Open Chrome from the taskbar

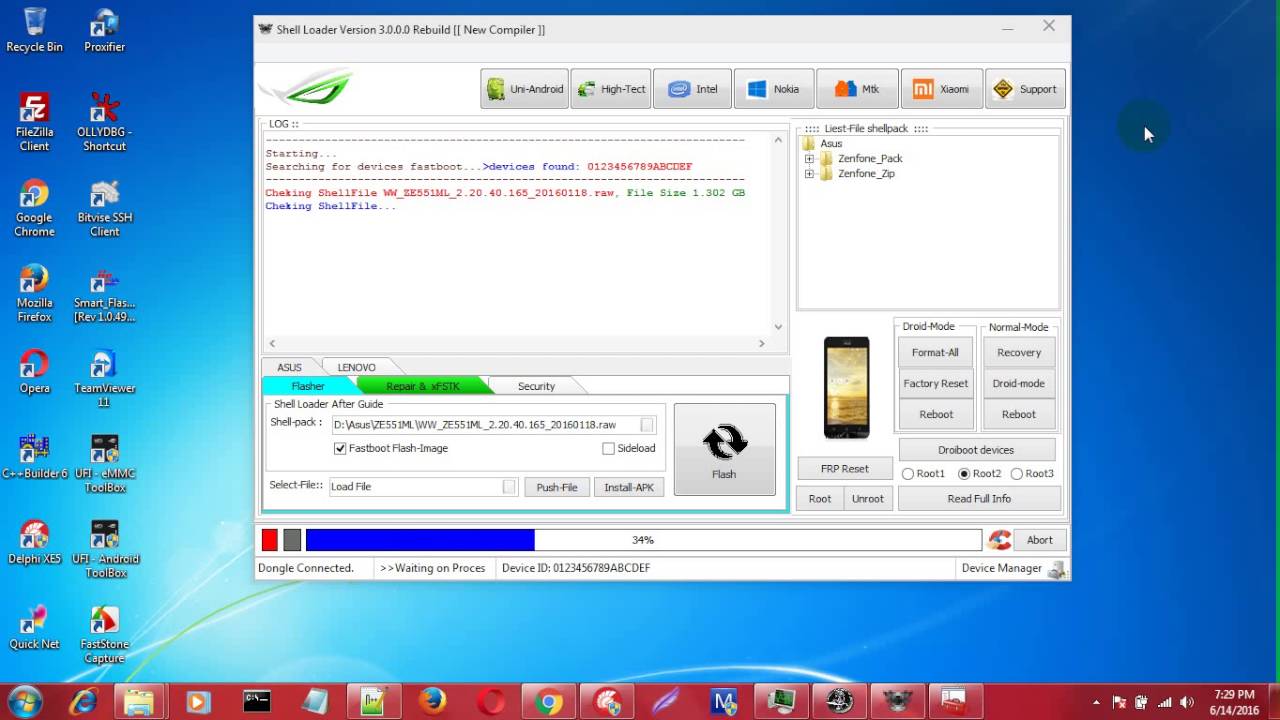[x=548, y=702]
